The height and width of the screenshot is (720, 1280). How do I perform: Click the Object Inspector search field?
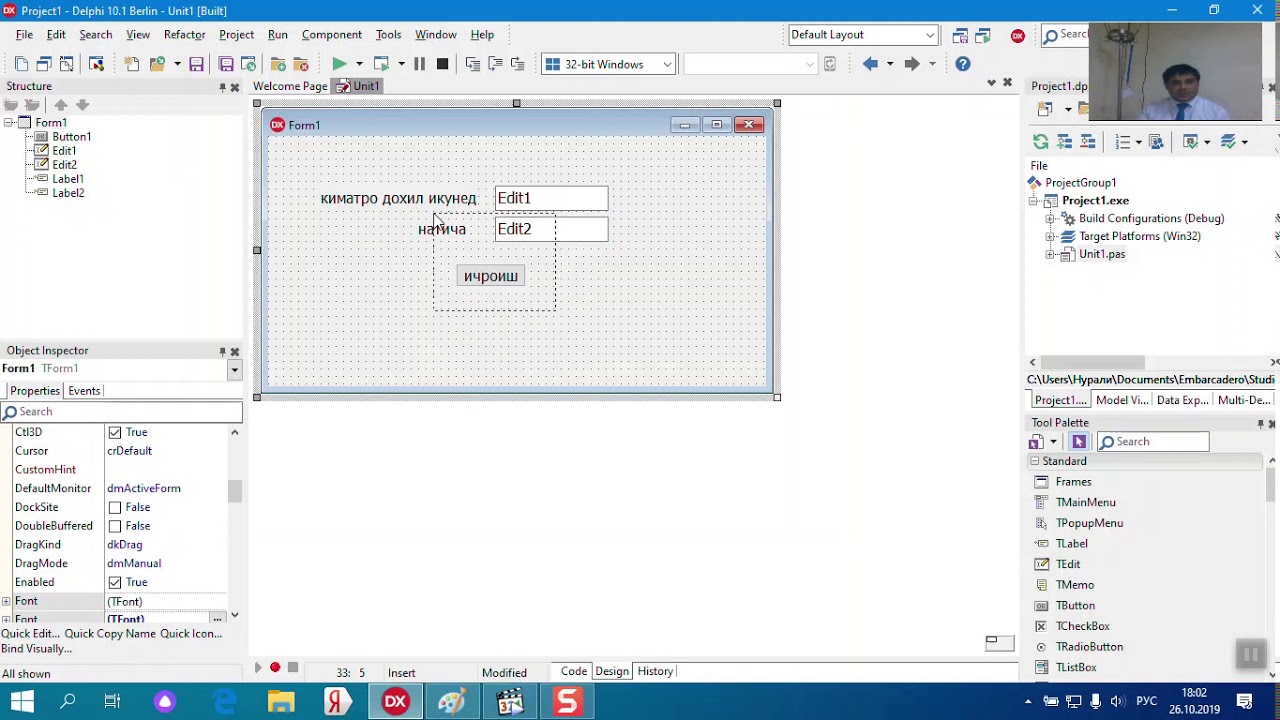121,412
